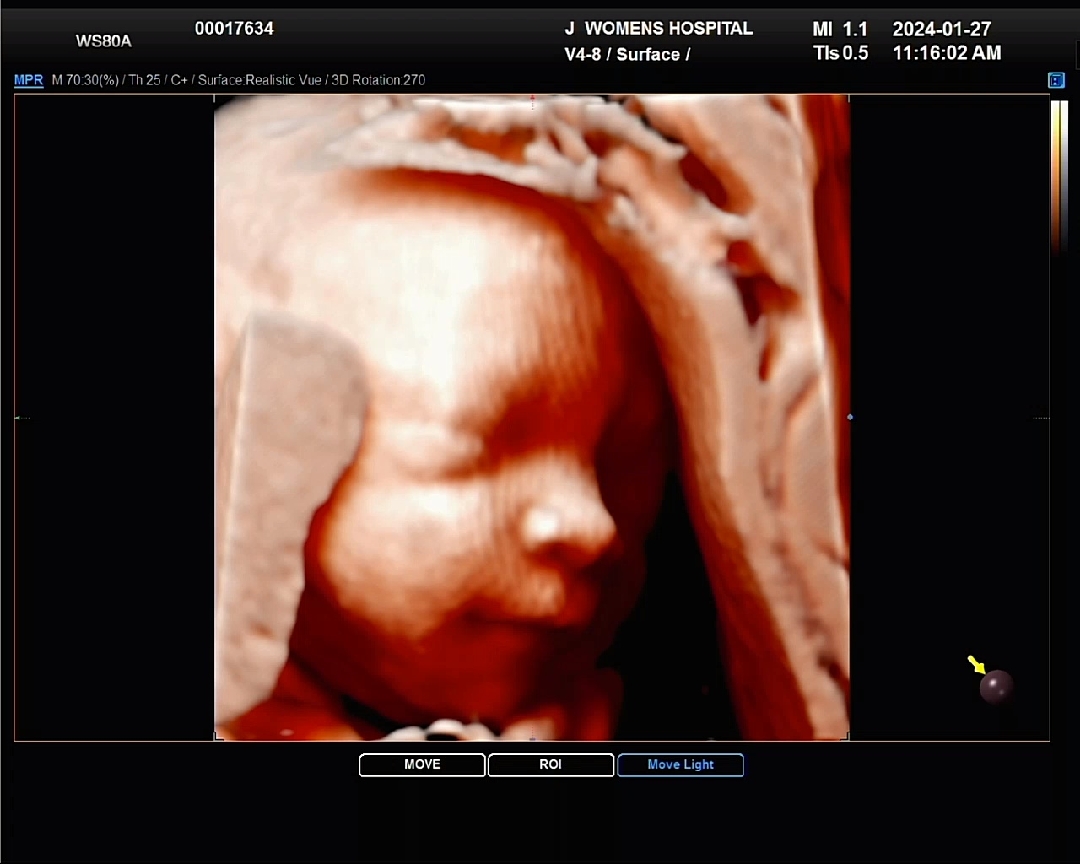Viewport: 1080px width, 864px height.
Task: Click the MOVE button
Action: click(x=422, y=765)
